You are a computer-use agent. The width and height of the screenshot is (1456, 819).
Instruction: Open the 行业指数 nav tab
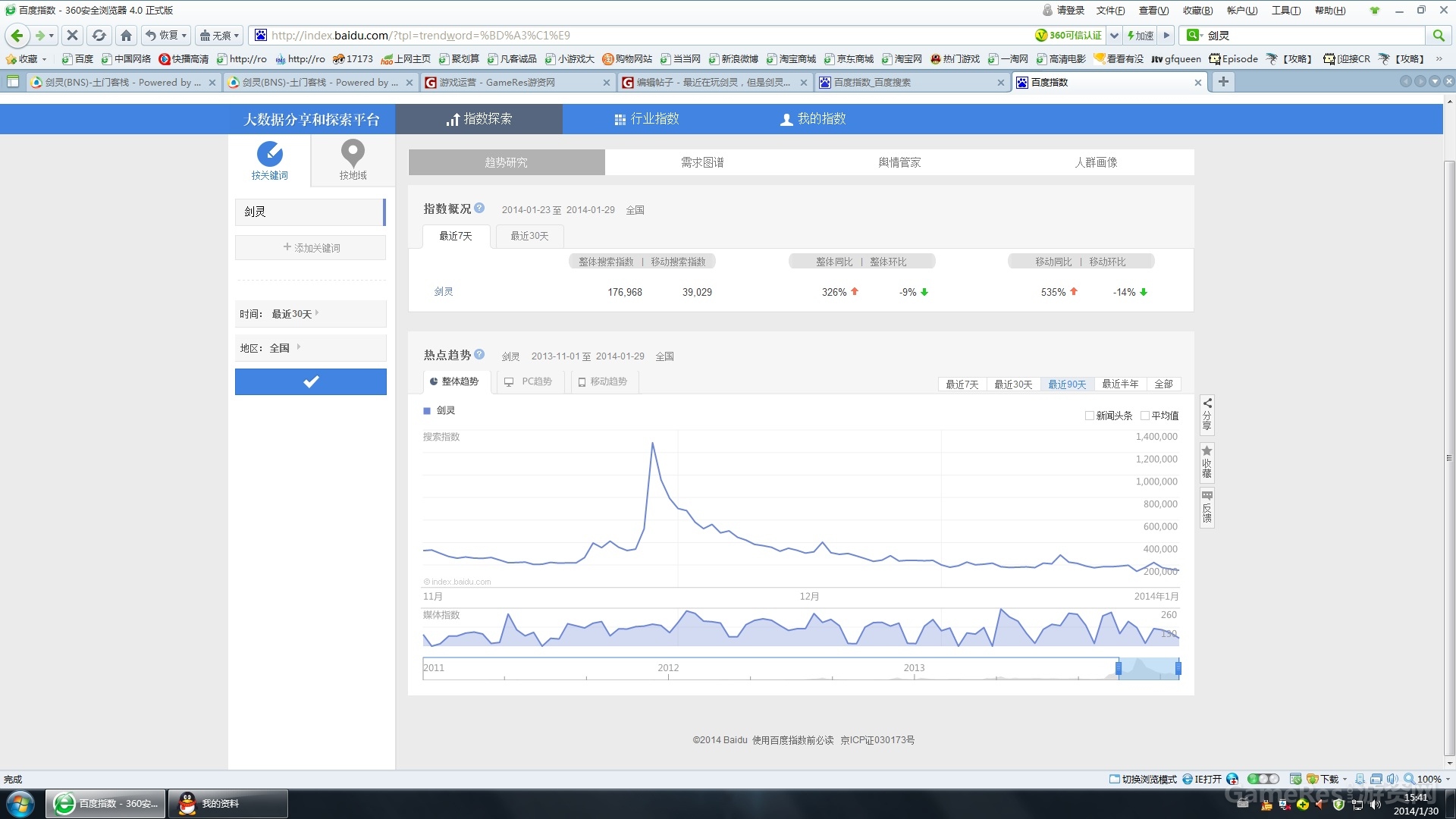[x=647, y=119]
